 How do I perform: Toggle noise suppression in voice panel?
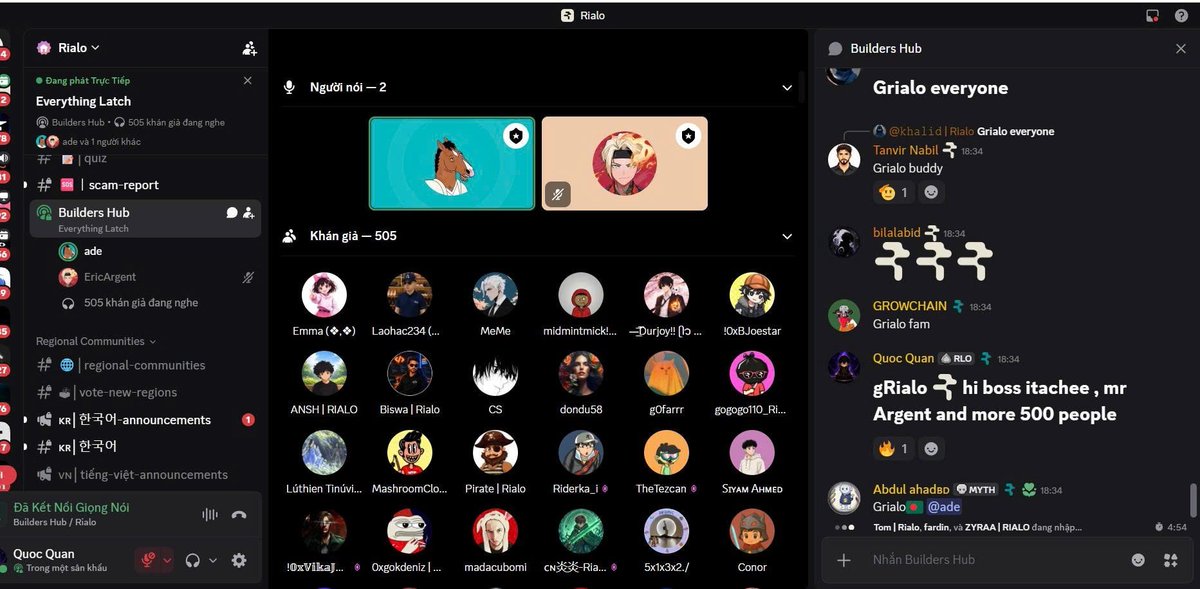pos(210,515)
